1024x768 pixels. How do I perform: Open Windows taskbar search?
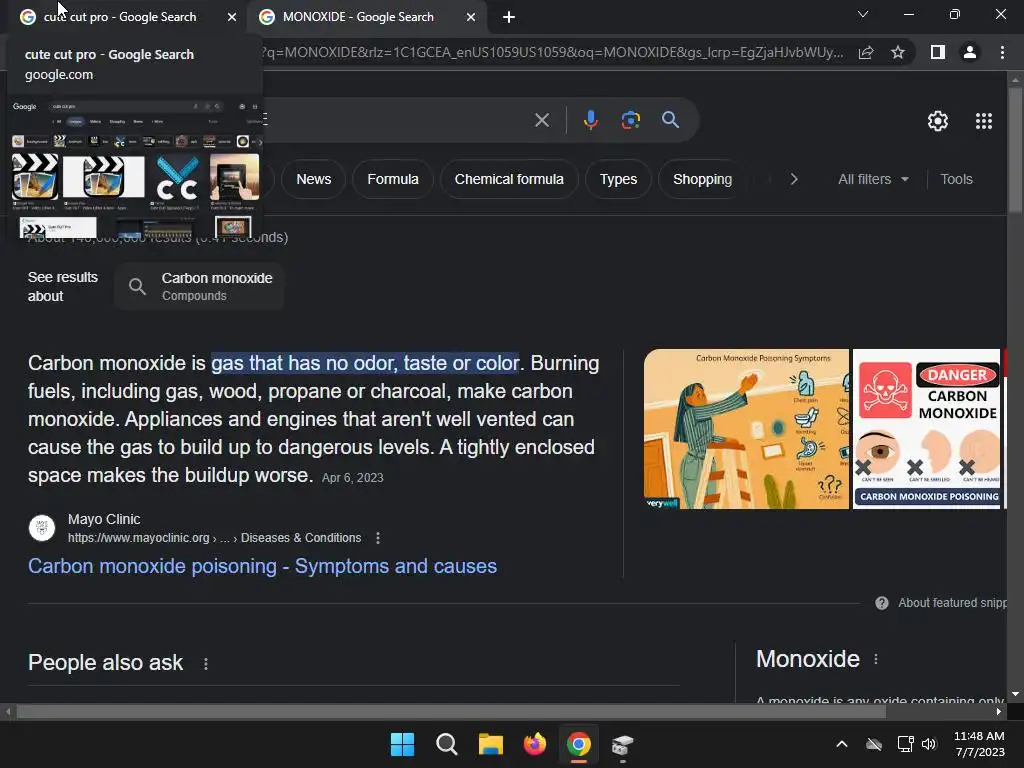coord(447,744)
